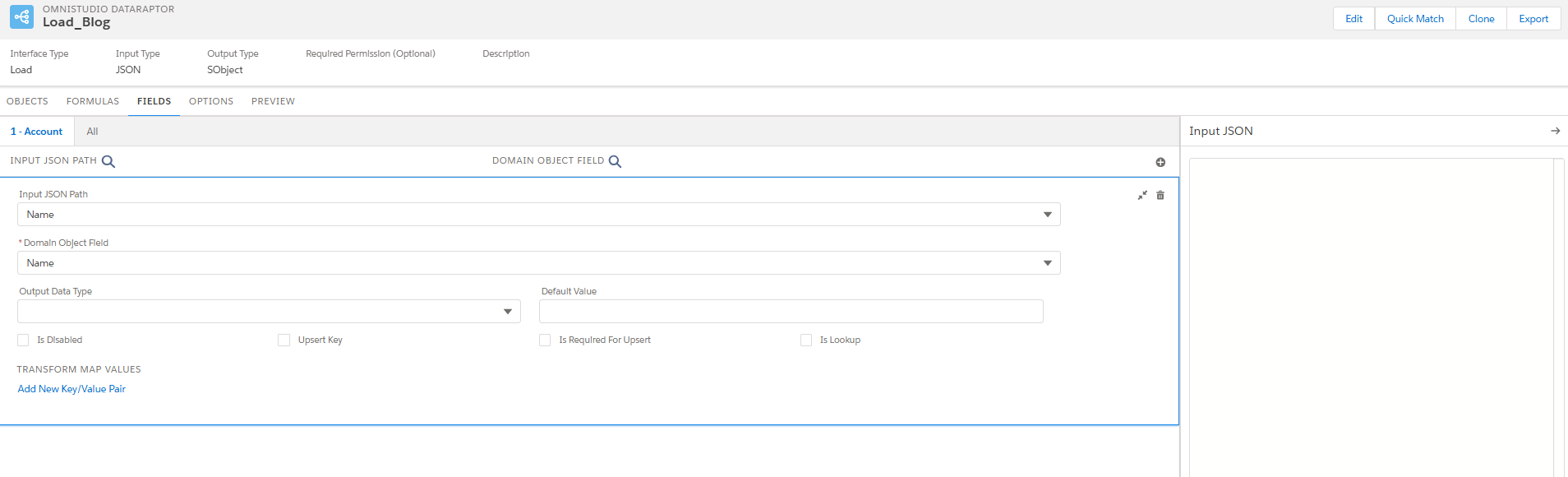
Task: Click the Domain Object Field search icon
Action: [x=615, y=162]
